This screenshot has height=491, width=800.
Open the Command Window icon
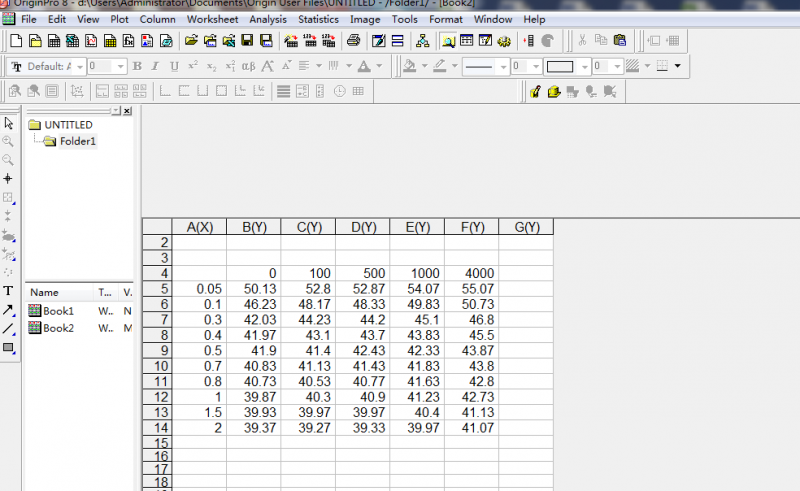tap(485, 41)
